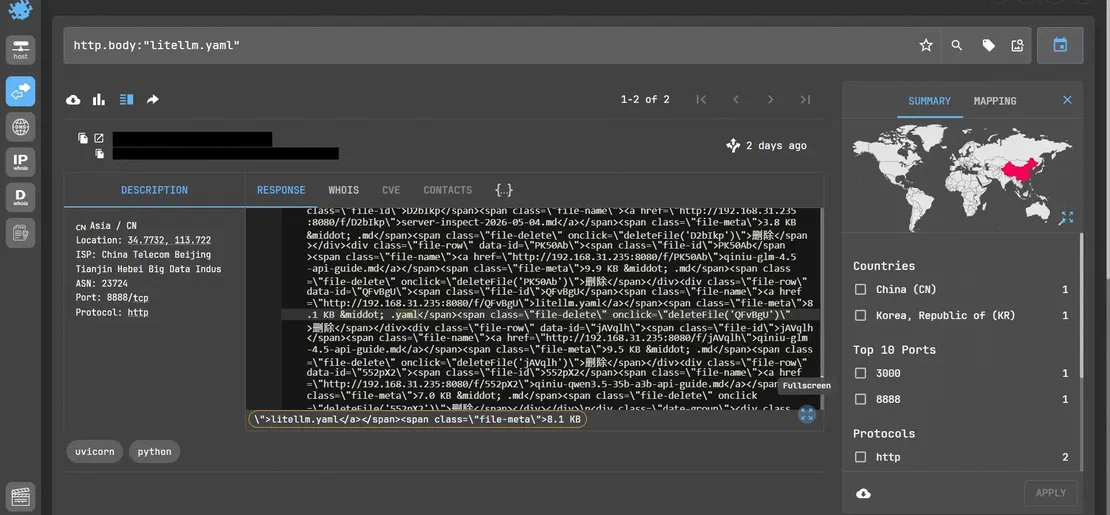The height and width of the screenshot is (515, 1110).
Task: Switch to the CVE tab
Action: (391, 190)
